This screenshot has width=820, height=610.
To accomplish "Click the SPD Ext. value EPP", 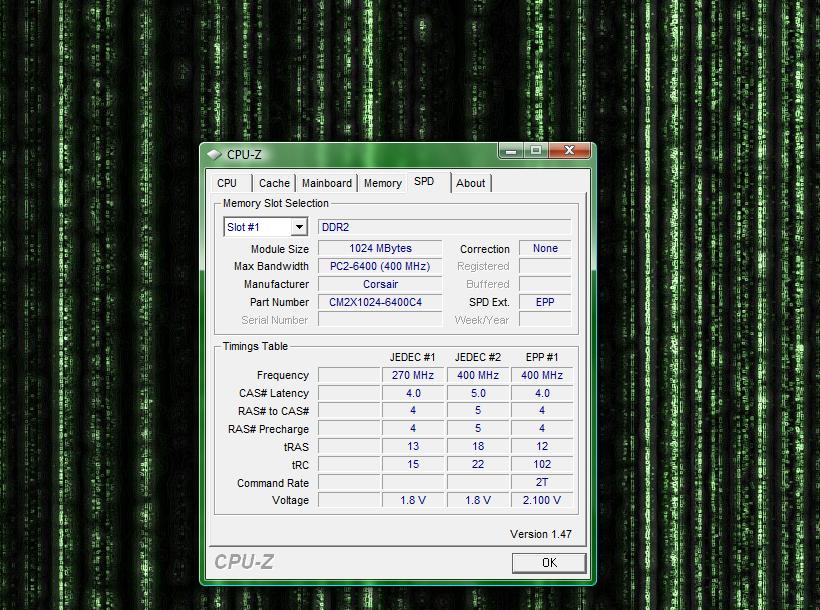I will click(x=545, y=302).
